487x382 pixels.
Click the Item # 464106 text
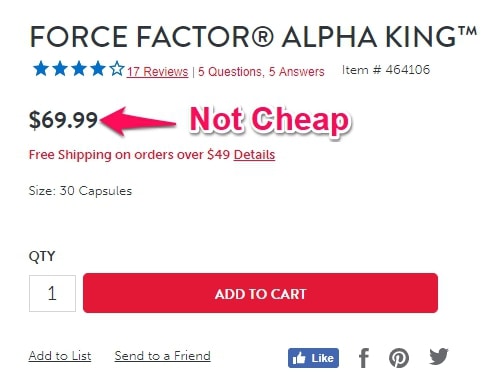pyautogui.click(x=386, y=70)
